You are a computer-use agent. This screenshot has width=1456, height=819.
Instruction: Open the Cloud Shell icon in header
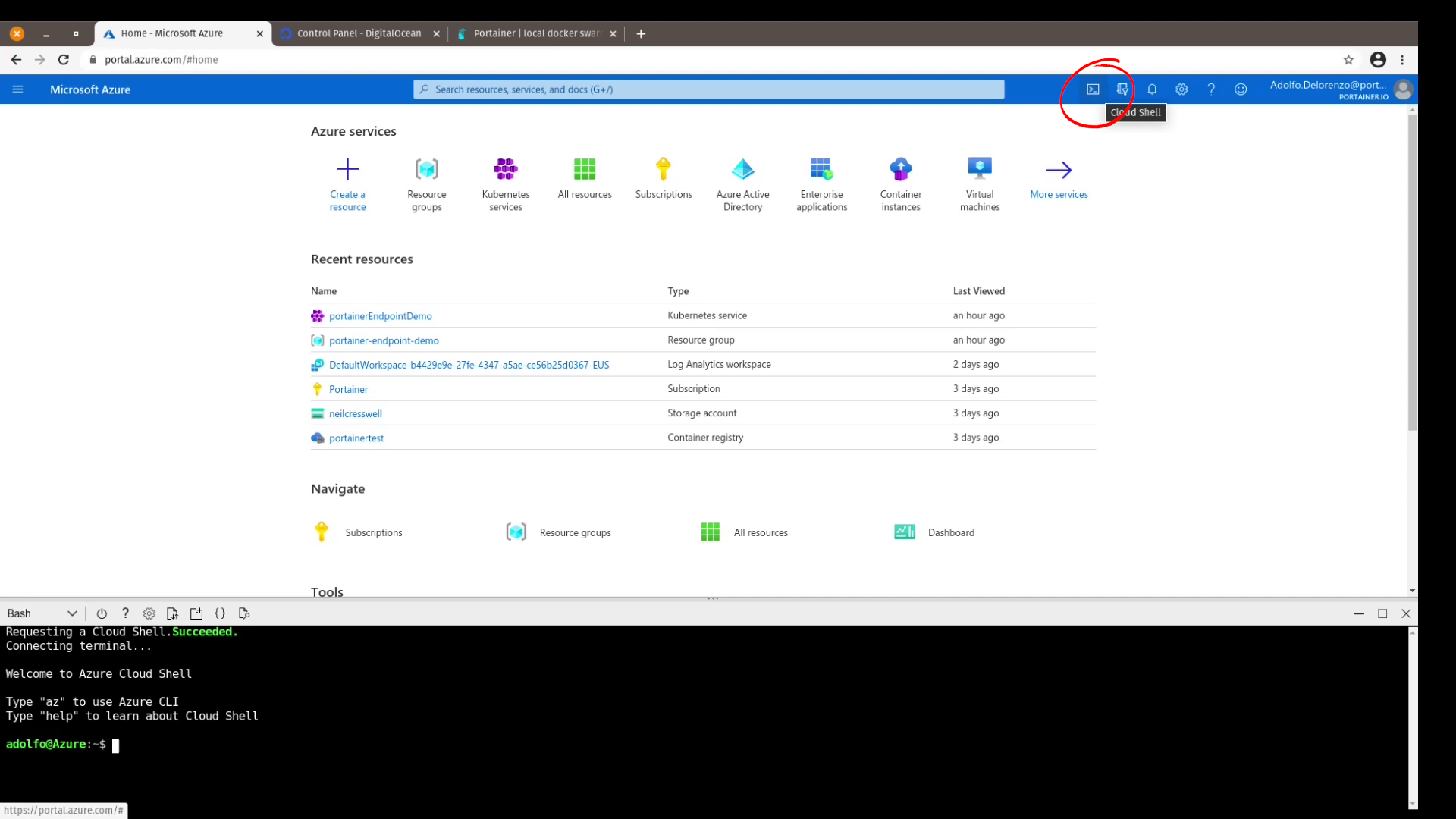coord(1093,89)
